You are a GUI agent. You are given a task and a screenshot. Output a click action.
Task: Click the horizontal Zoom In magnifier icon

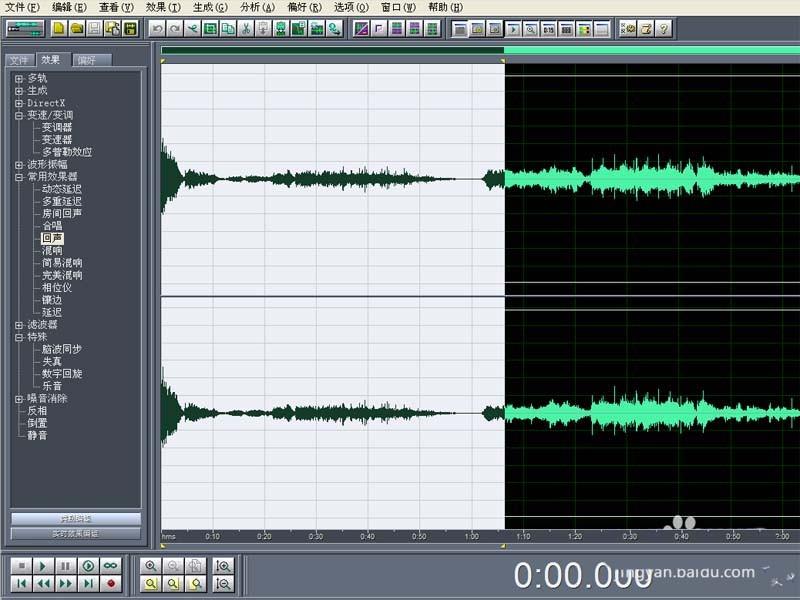(x=150, y=566)
